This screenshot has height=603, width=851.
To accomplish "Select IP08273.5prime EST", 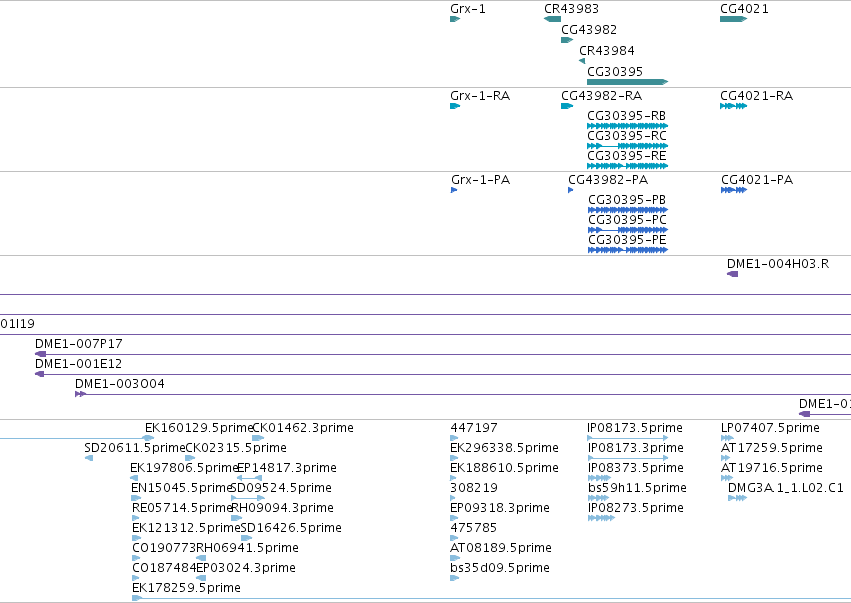I will 601,518.
